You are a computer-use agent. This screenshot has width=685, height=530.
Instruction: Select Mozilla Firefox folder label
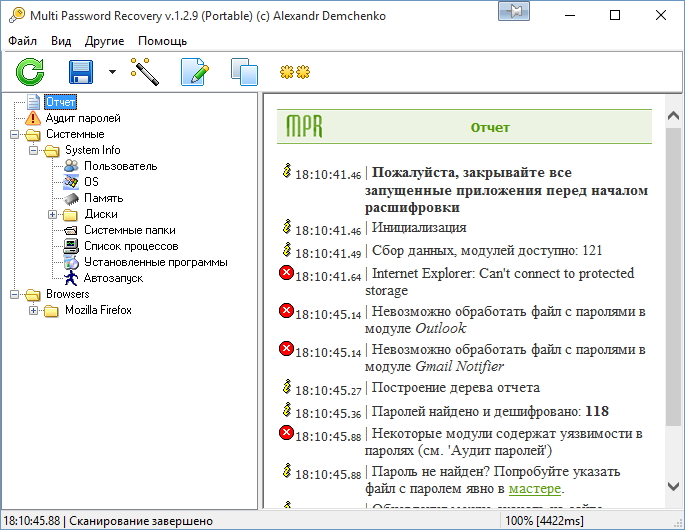[x=98, y=310]
